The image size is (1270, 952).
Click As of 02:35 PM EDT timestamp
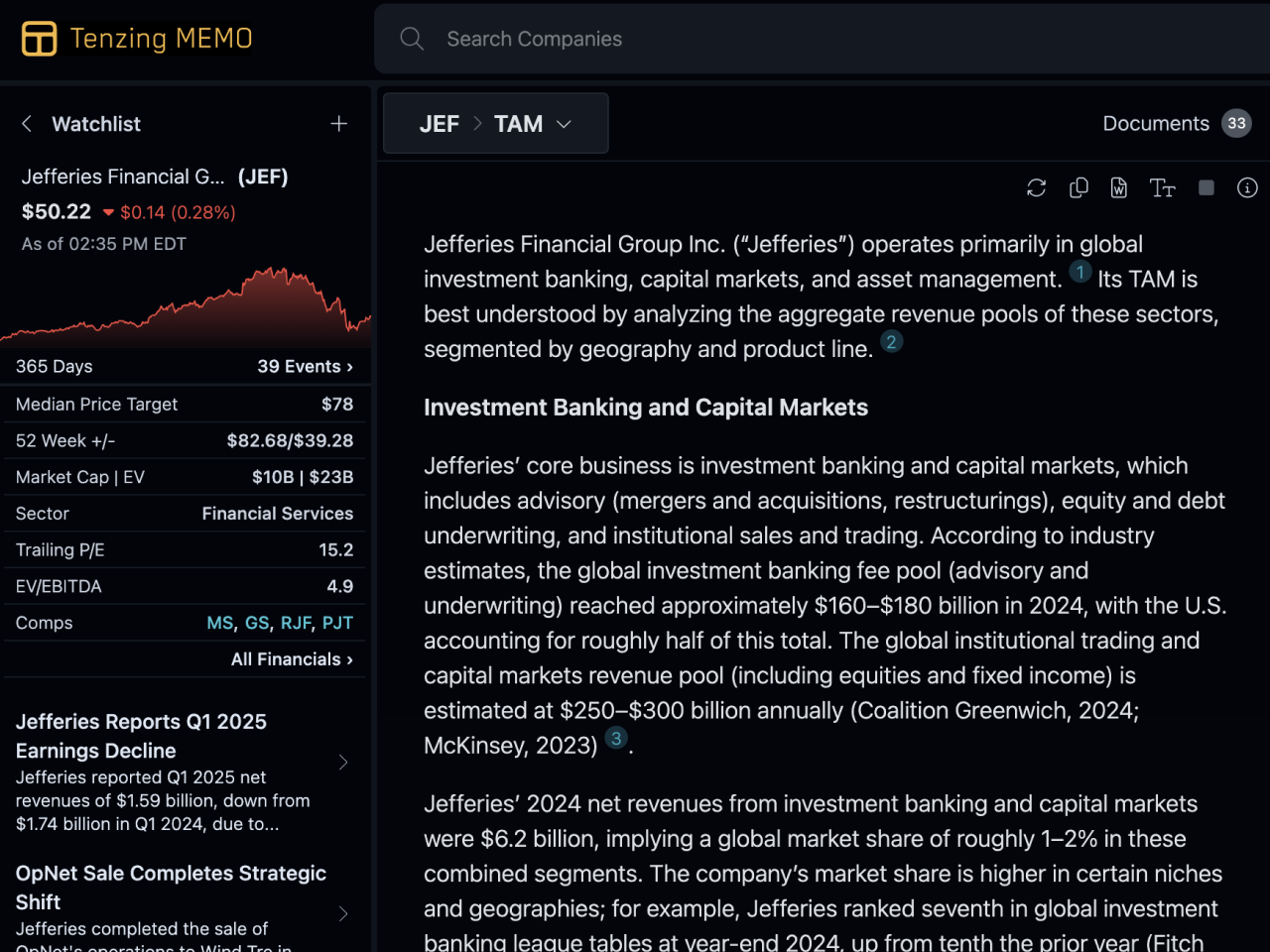point(104,244)
